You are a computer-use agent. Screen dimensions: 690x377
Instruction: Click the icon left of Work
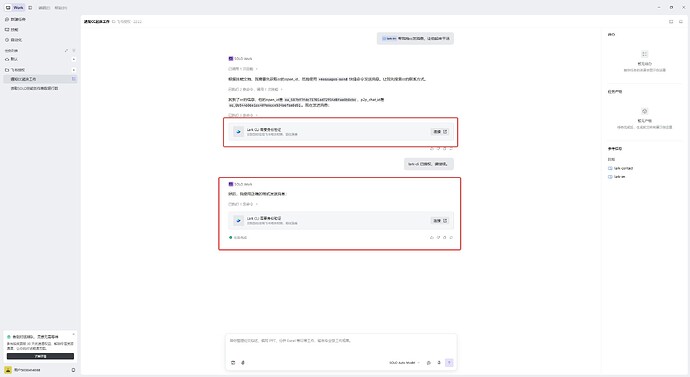(x=8, y=7)
